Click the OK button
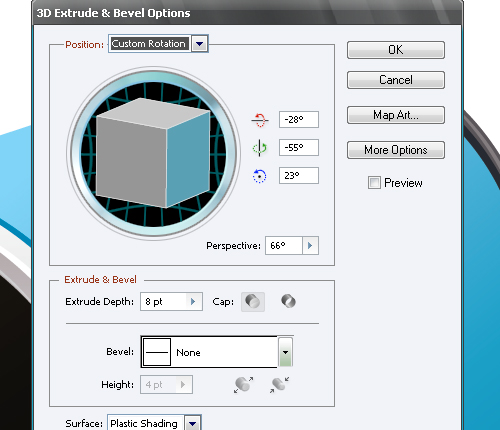Image resolution: width=500 pixels, height=430 pixels. [x=396, y=50]
